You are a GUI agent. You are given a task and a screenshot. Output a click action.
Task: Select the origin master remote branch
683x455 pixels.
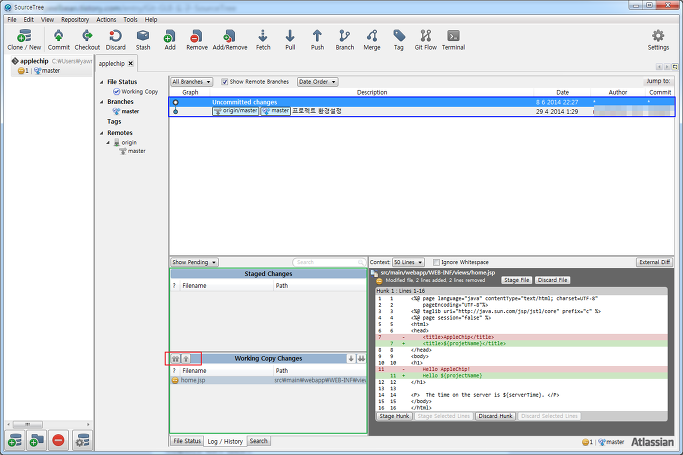pyautogui.click(x=132, y=151)
